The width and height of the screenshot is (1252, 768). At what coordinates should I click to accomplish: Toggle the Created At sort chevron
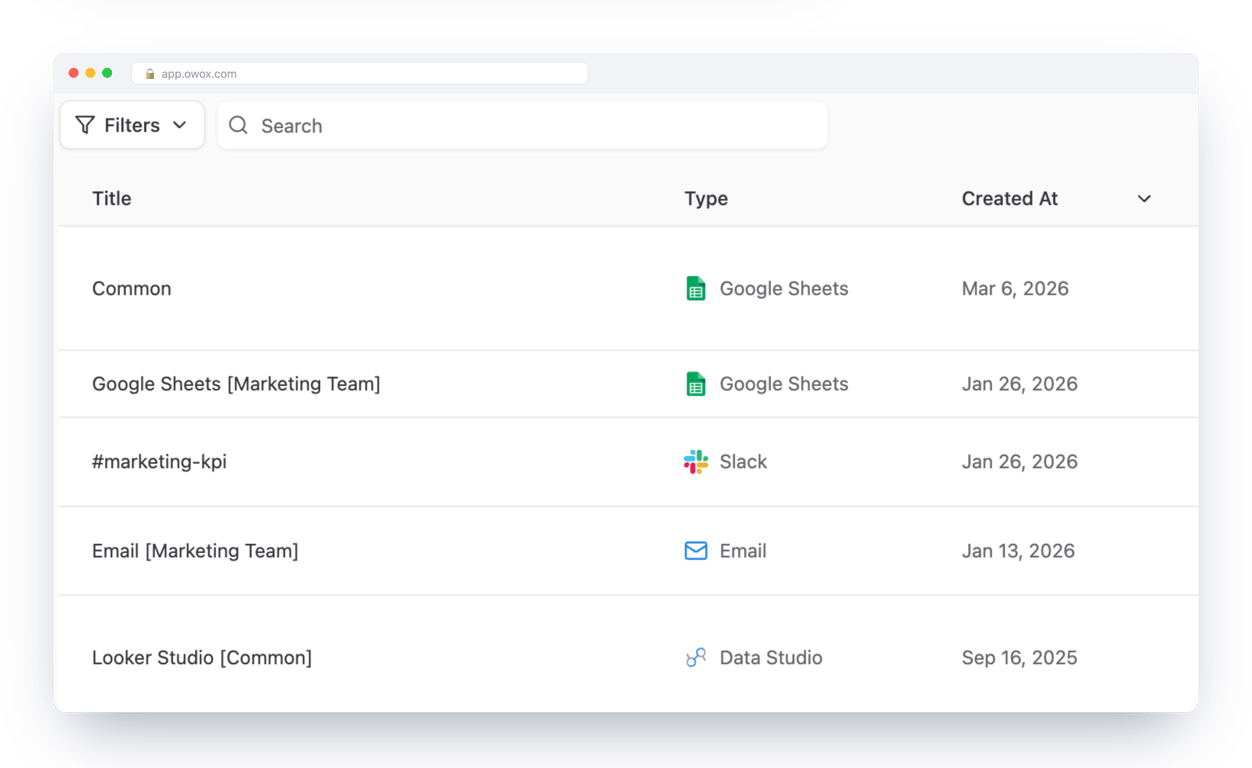coord(1144,199)
